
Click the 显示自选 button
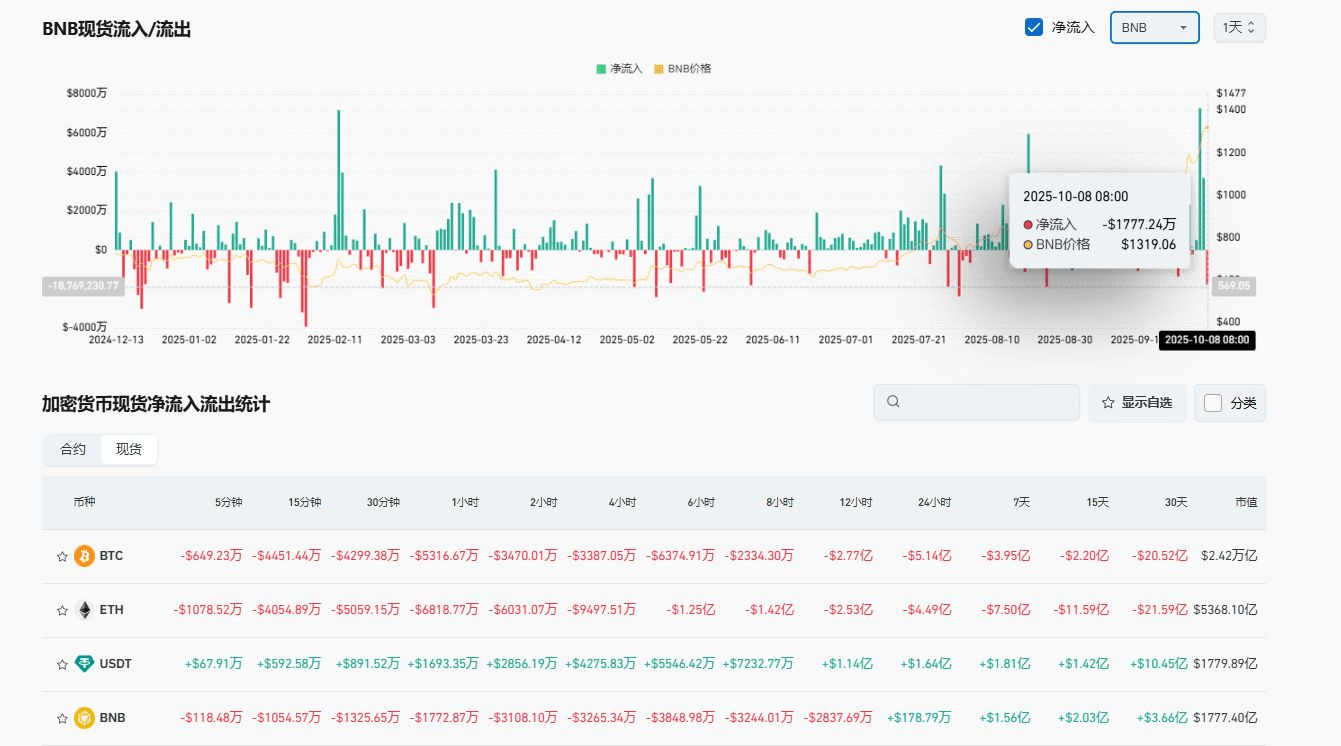[x=1137, y=402]
